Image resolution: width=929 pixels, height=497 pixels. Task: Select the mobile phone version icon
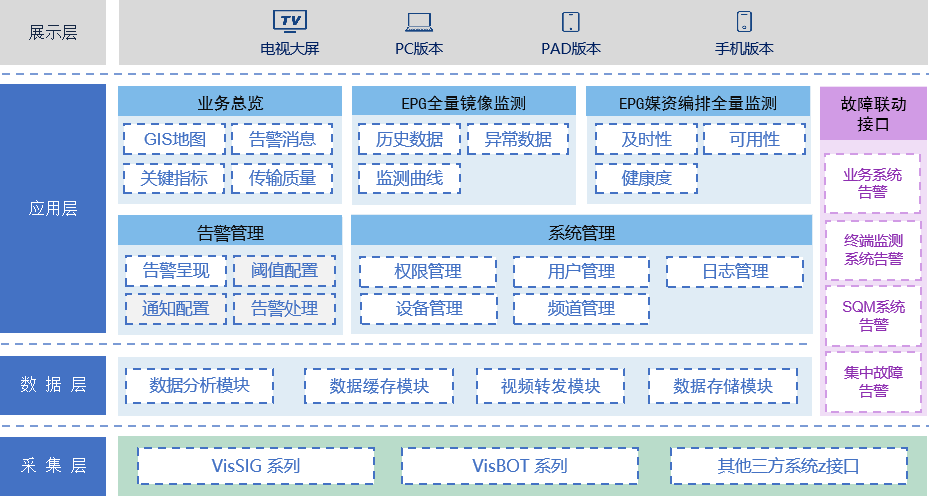(744, 21)
